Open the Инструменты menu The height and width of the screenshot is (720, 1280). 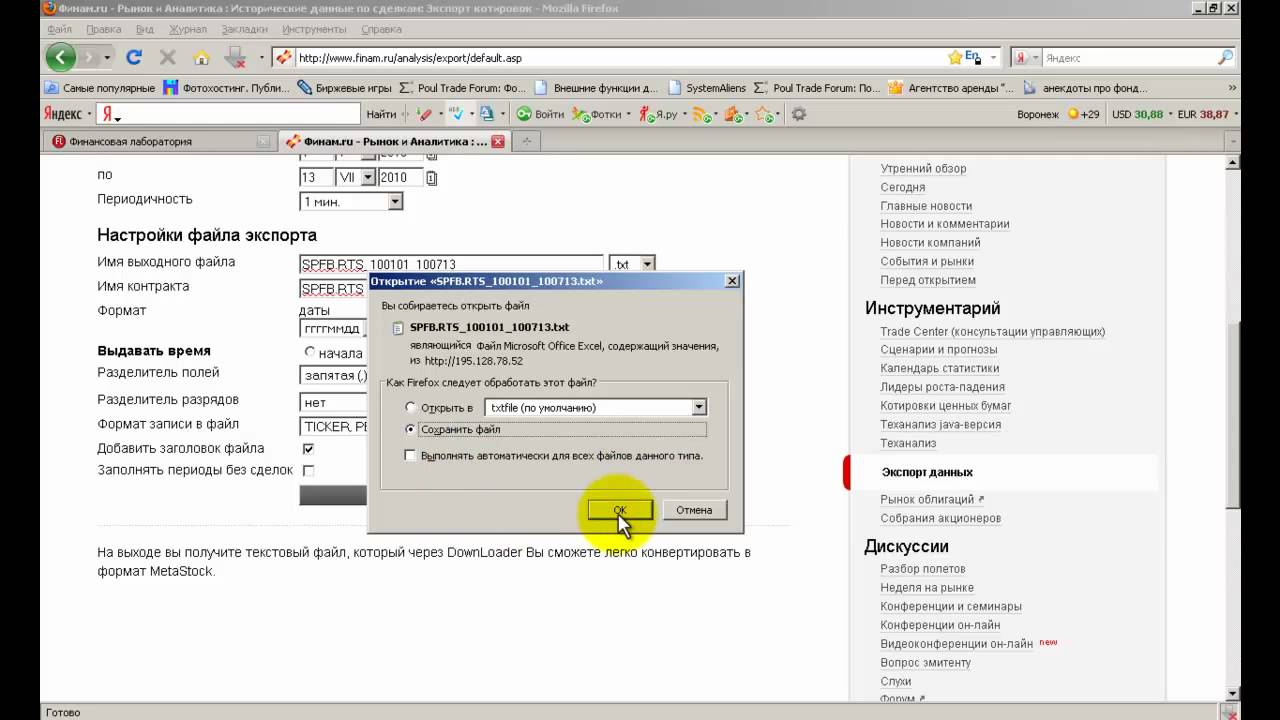[315, 30]
